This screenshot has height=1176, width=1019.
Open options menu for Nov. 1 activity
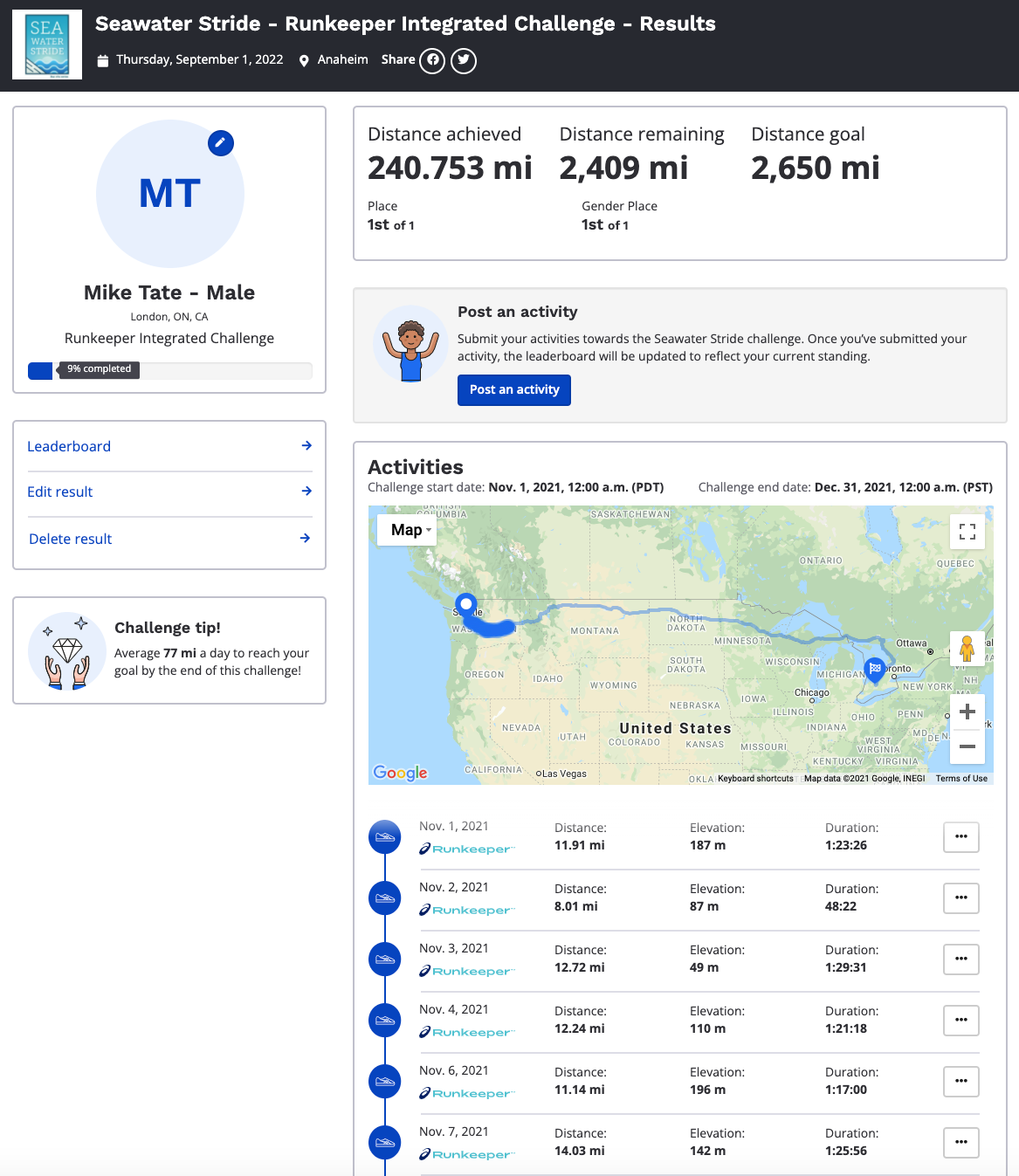pyautogui.click(x=960, y=837)
